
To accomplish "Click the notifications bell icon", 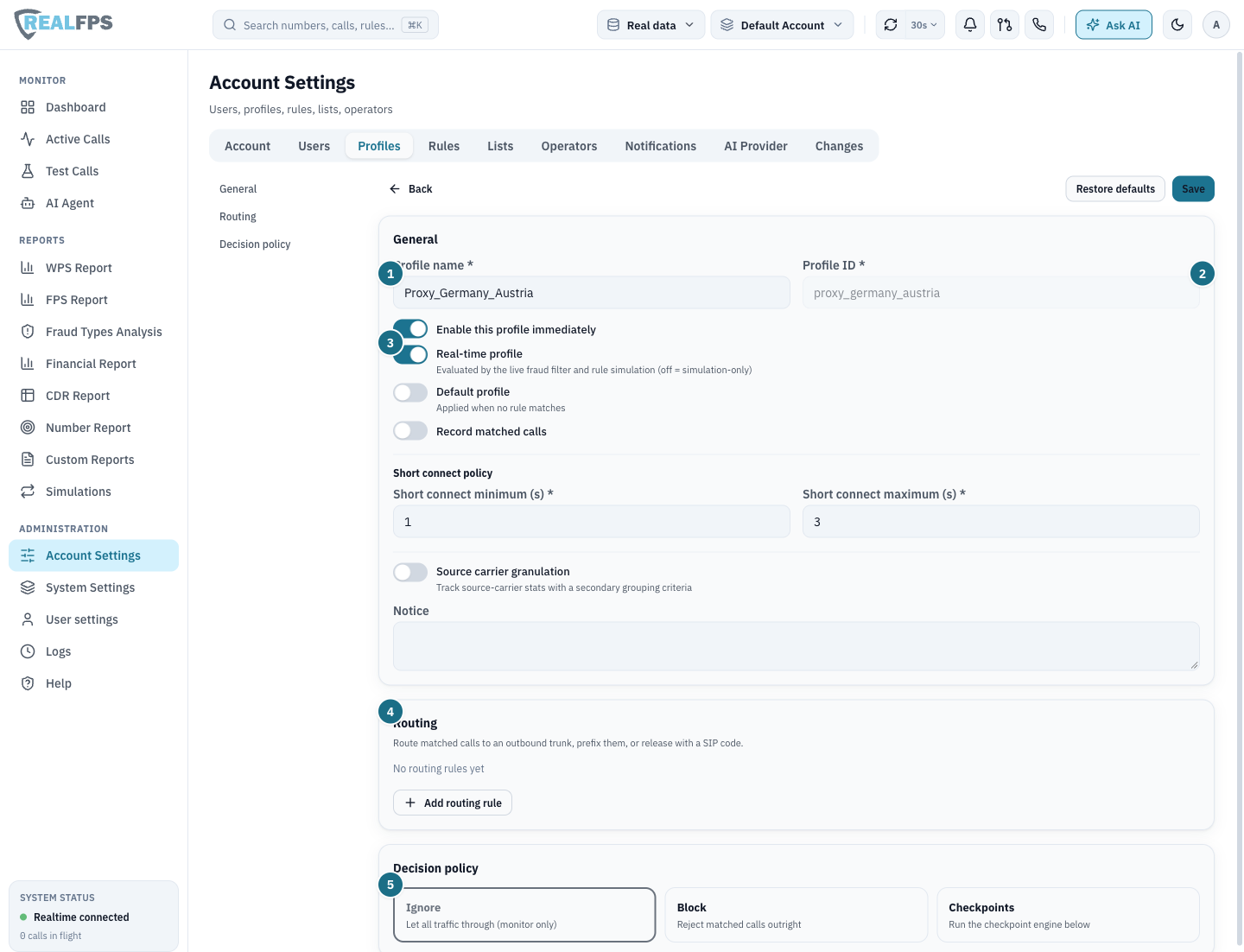I will 970,25.
